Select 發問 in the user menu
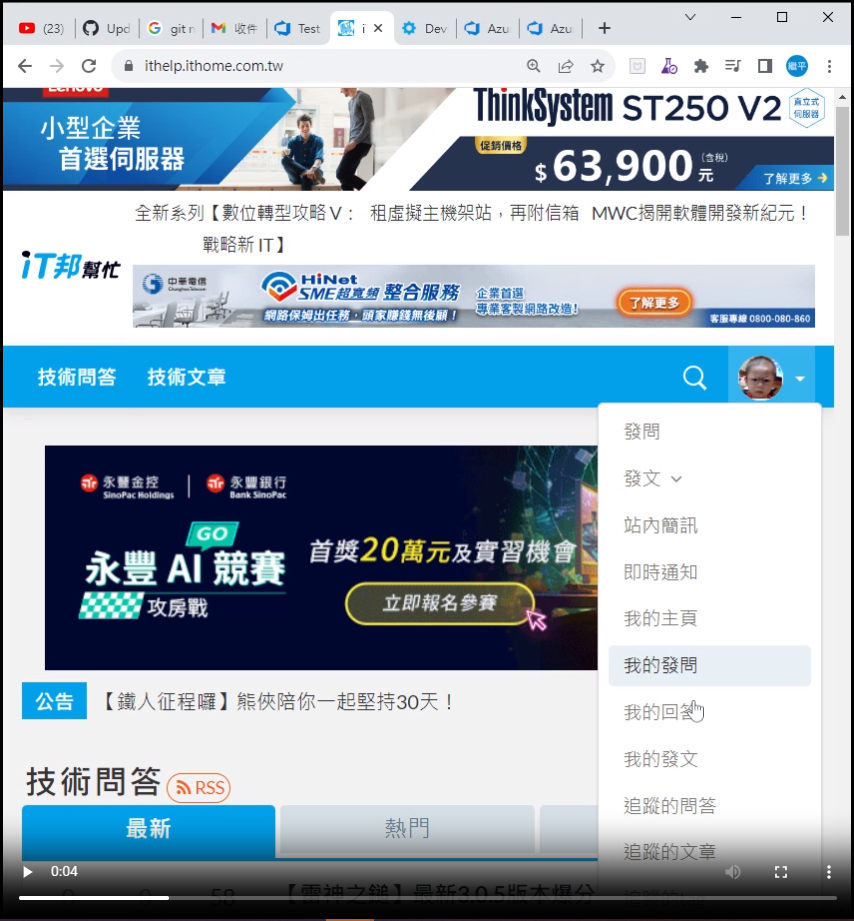Viewport: 854px width, 921px height. [642, 432]
